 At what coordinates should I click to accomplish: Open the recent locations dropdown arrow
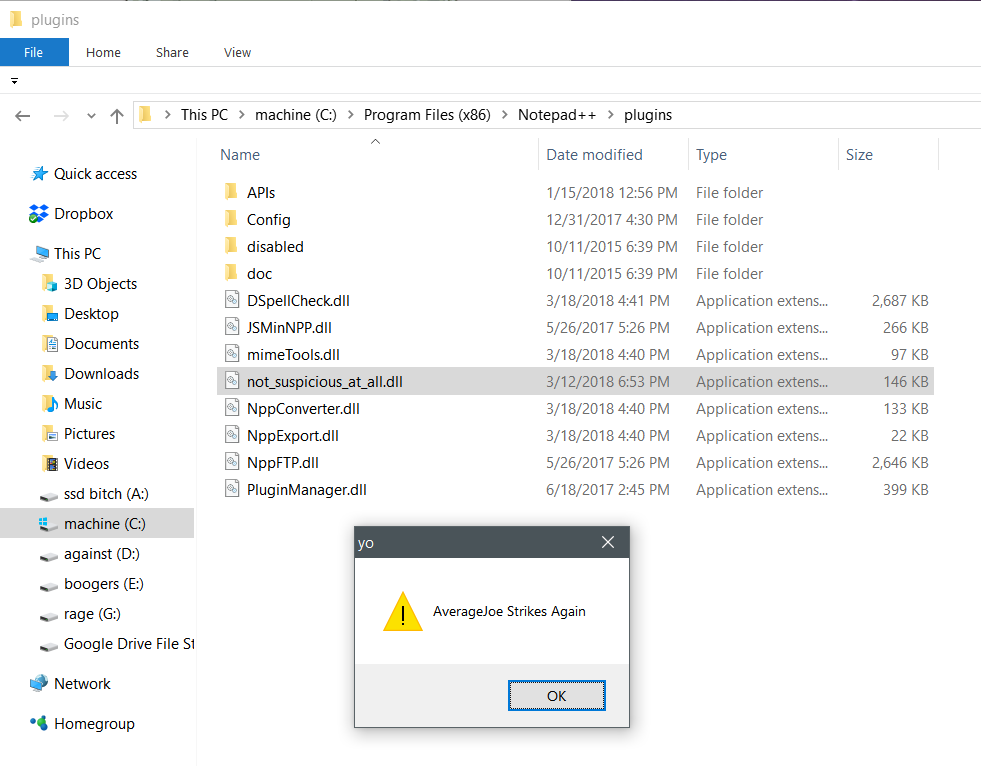[x=91, y=116]
